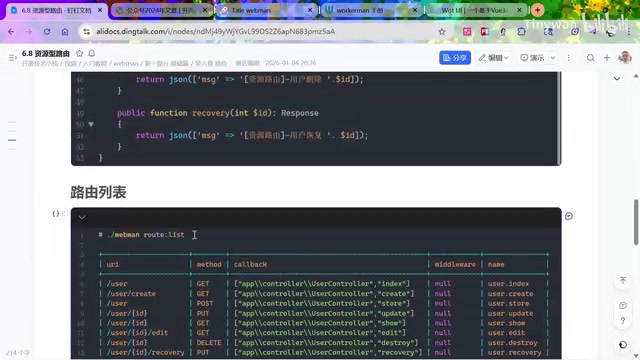
Task: Open the 编辑 edit mode dropdown
Action: [493, 58]
